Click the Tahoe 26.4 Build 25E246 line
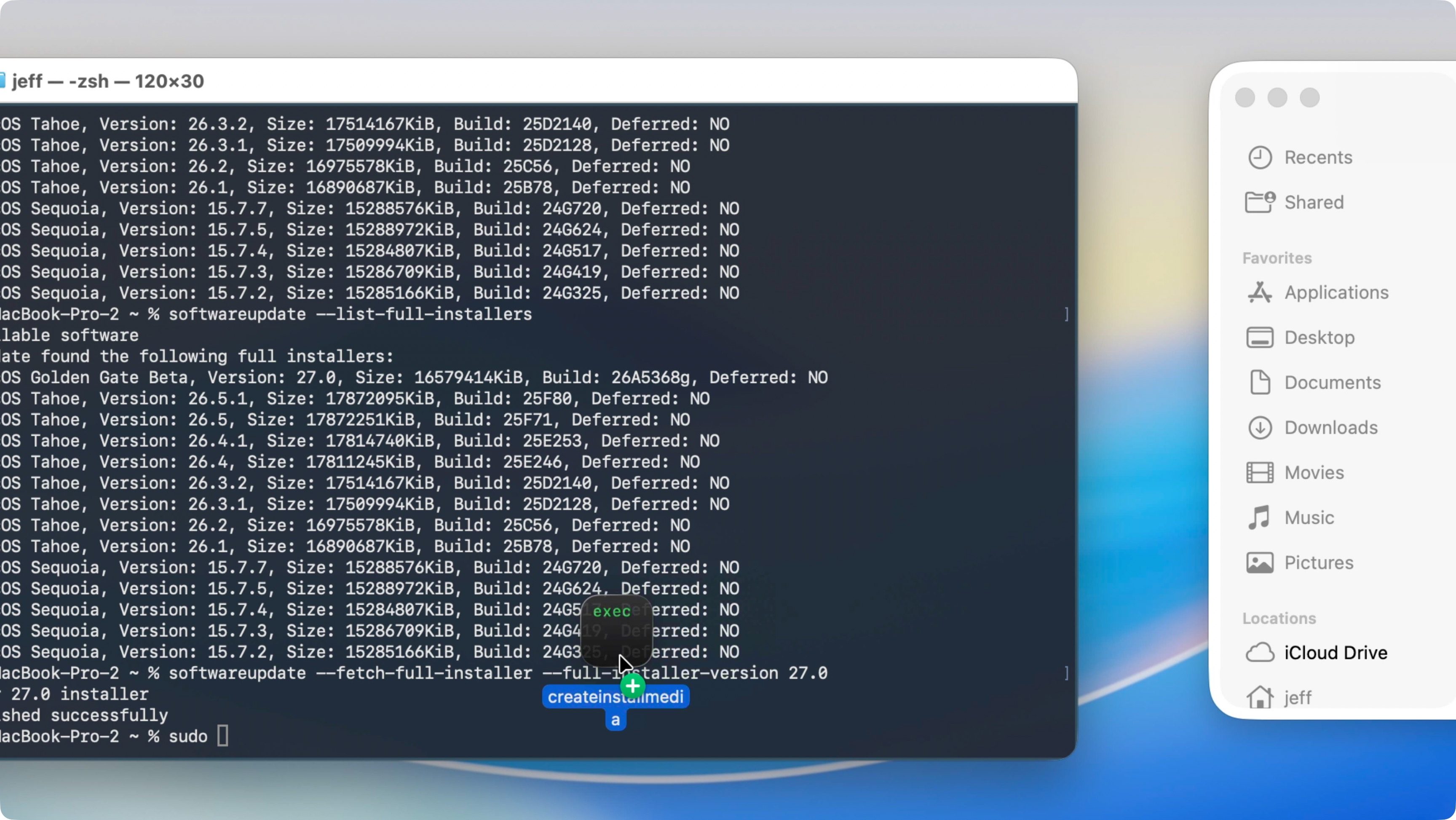1456x820 pixels. (350, 462)
